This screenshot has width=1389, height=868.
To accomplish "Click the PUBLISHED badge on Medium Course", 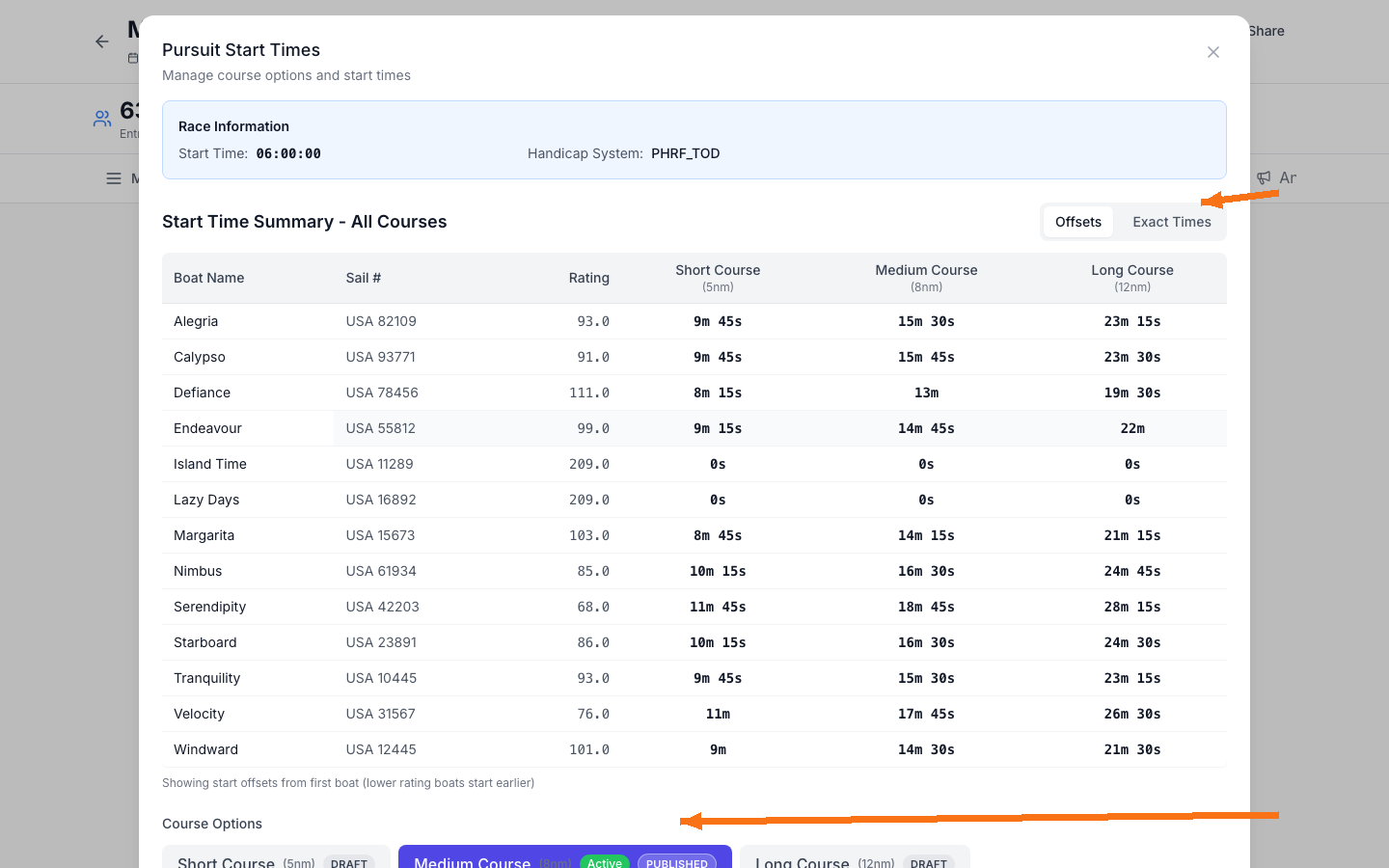I will coord(676,863).
